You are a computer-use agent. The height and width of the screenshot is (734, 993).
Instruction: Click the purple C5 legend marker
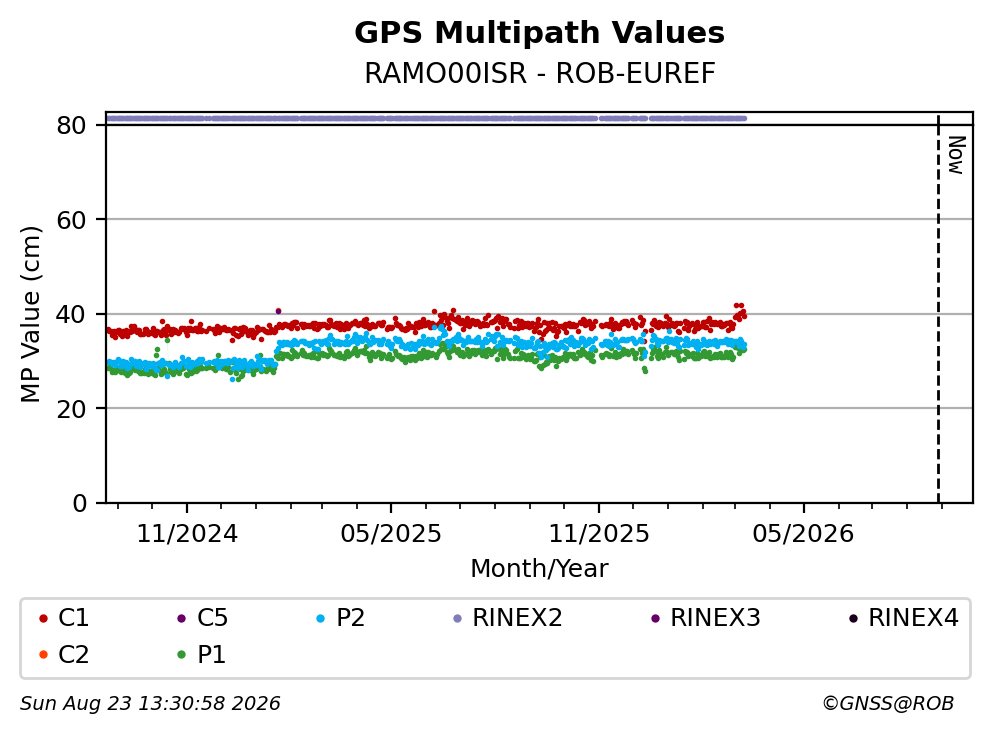182,618
